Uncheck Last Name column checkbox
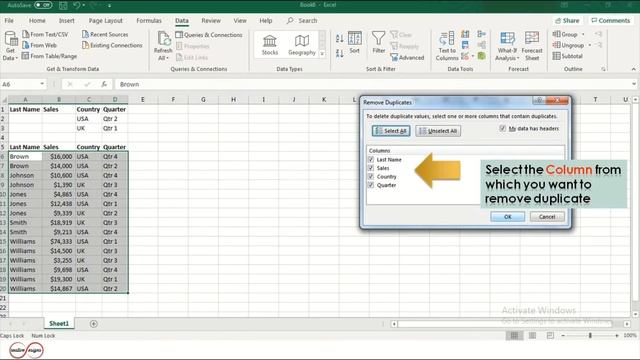This screenshot has width=640, height=360. click(x=371, y=159)
